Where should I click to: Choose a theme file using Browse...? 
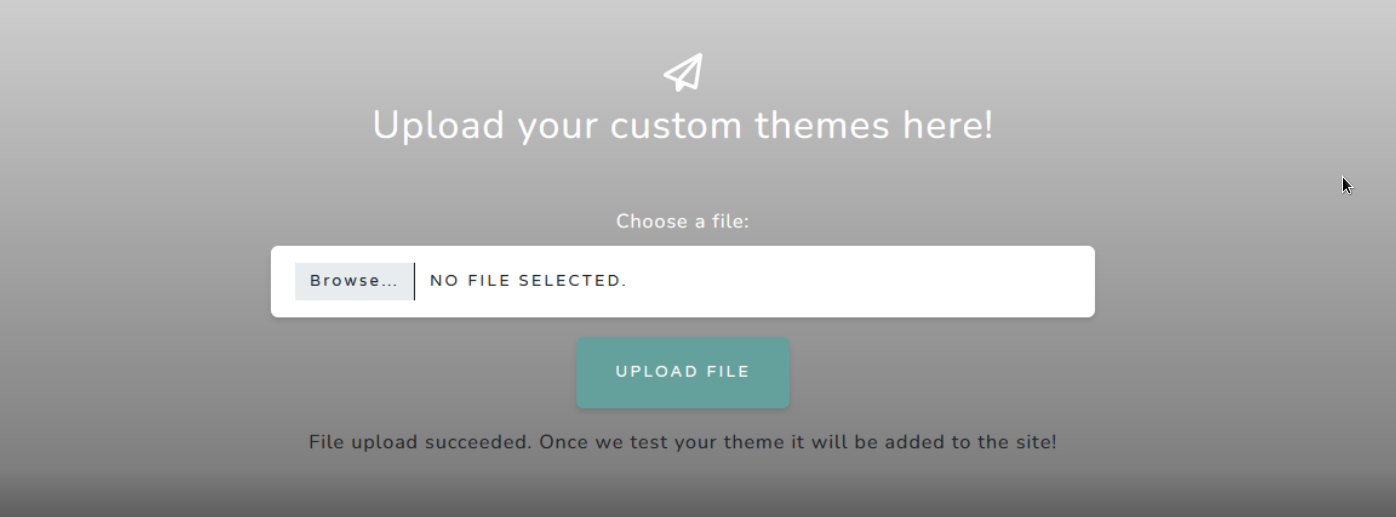pyautogui.click(x=353, y=281)
